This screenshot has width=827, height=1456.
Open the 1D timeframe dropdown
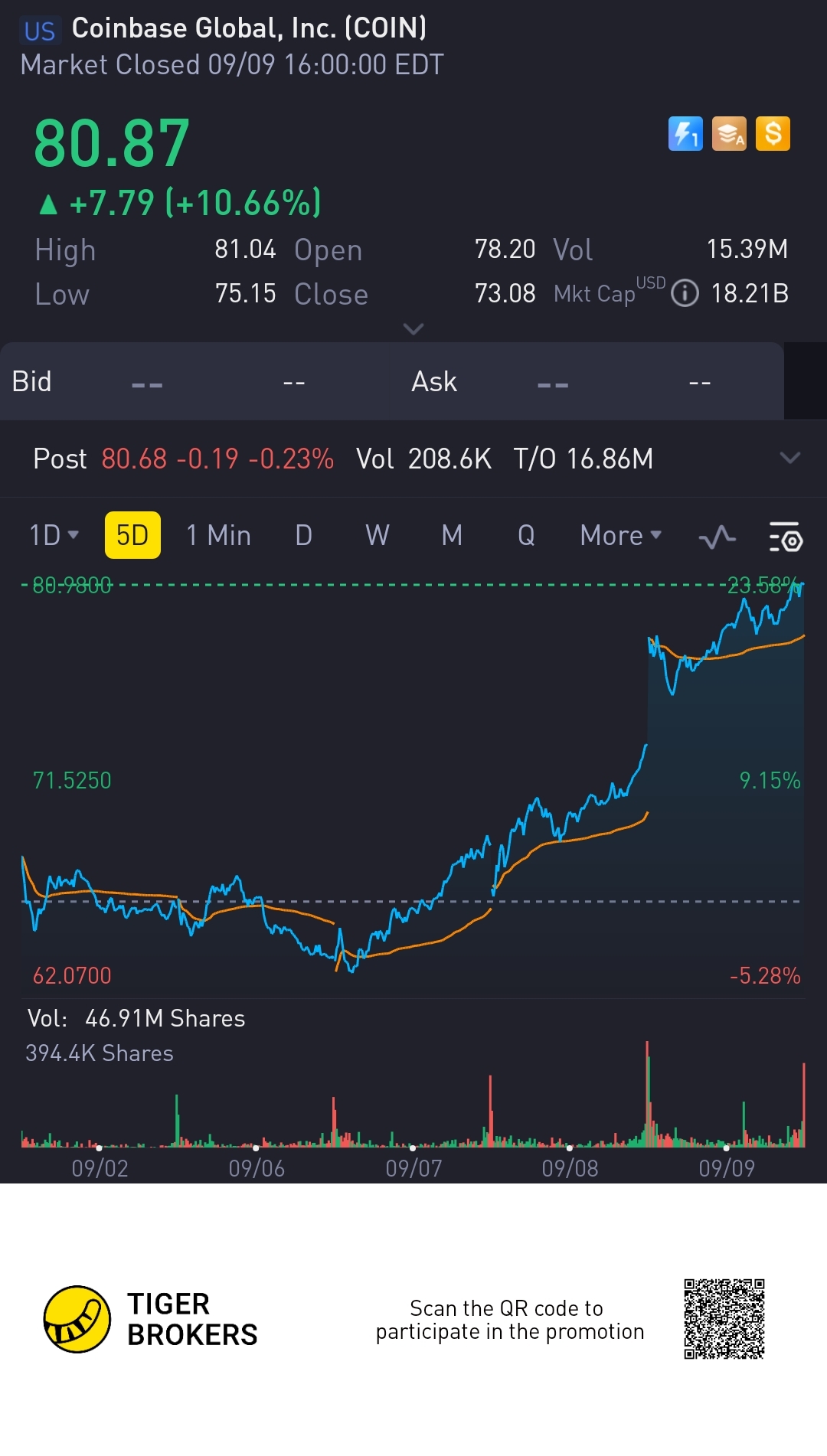pos(54,535)
